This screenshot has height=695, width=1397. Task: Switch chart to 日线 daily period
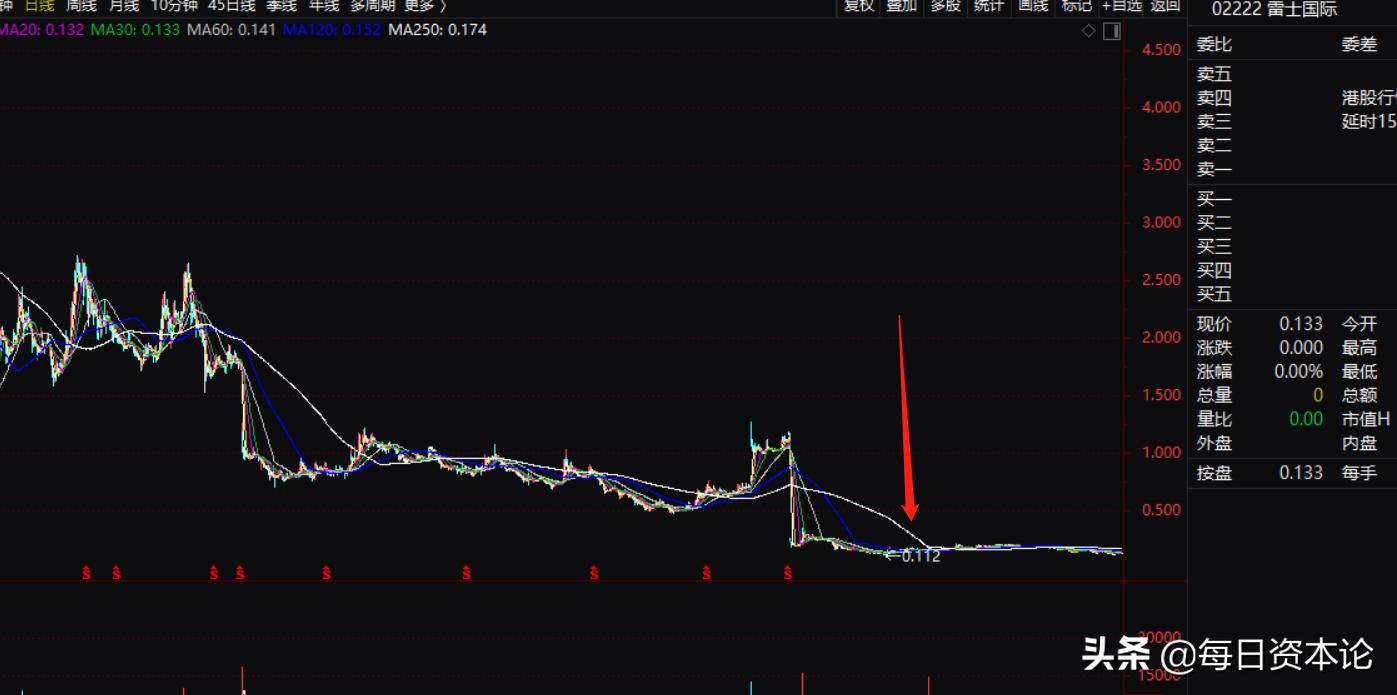(x=40, y=5)
